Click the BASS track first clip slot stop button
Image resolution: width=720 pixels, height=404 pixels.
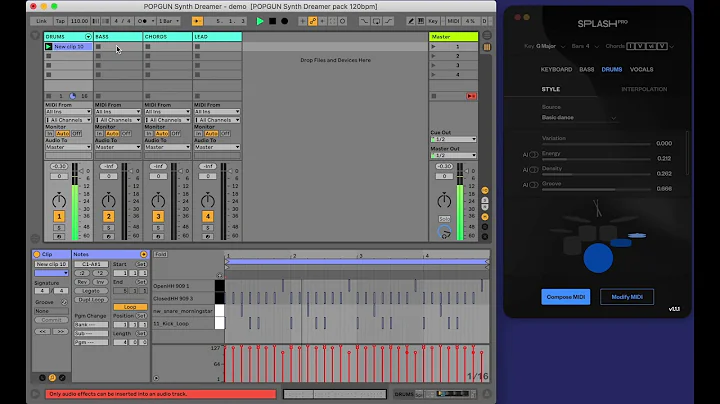click(x=98, y=46)
